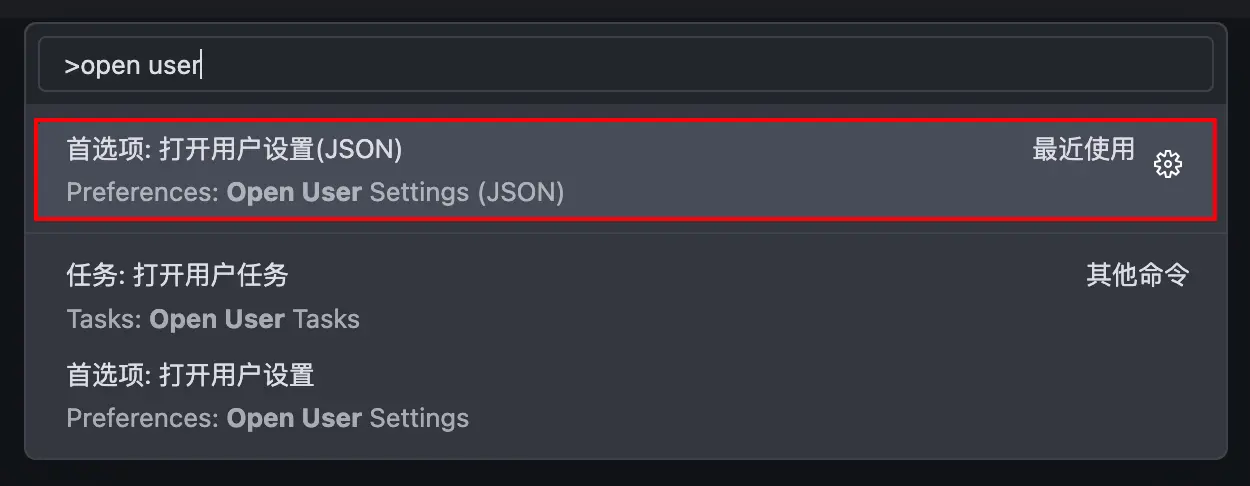Click the word "user" in the search box
The height and width of the screenshot is (486, 1250).
point(174,67)
